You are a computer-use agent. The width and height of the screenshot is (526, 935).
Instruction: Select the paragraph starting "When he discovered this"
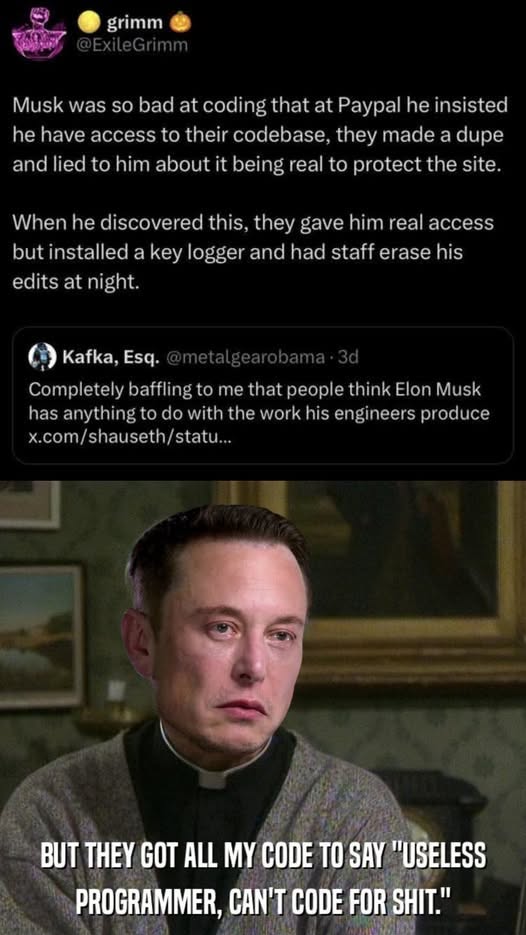pos(253,252)
